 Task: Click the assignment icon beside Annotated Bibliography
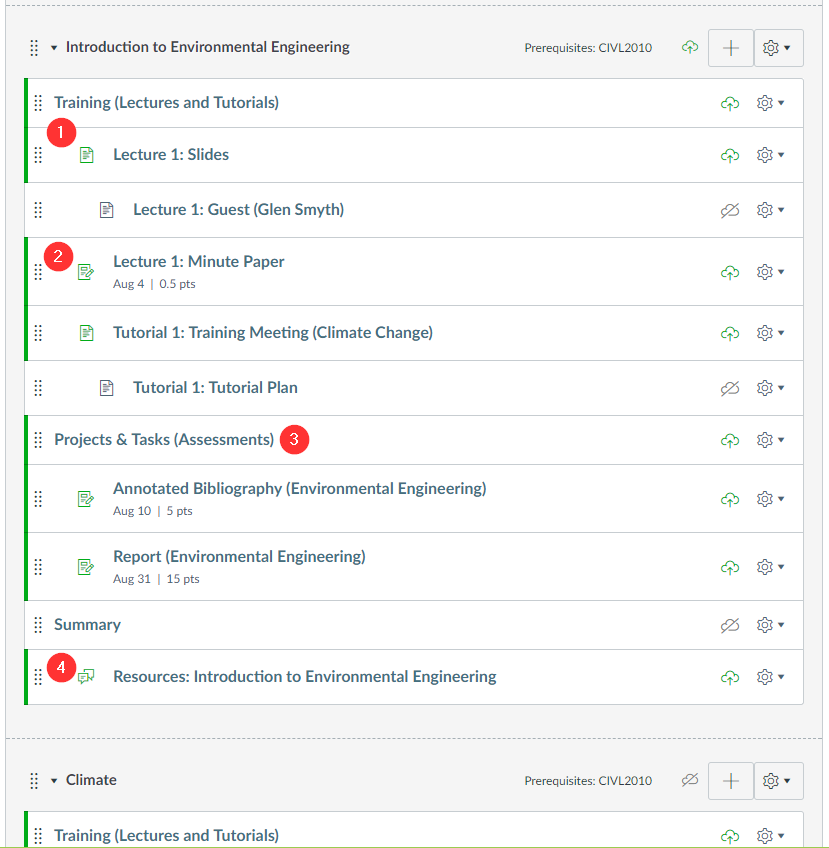[87, 499]
